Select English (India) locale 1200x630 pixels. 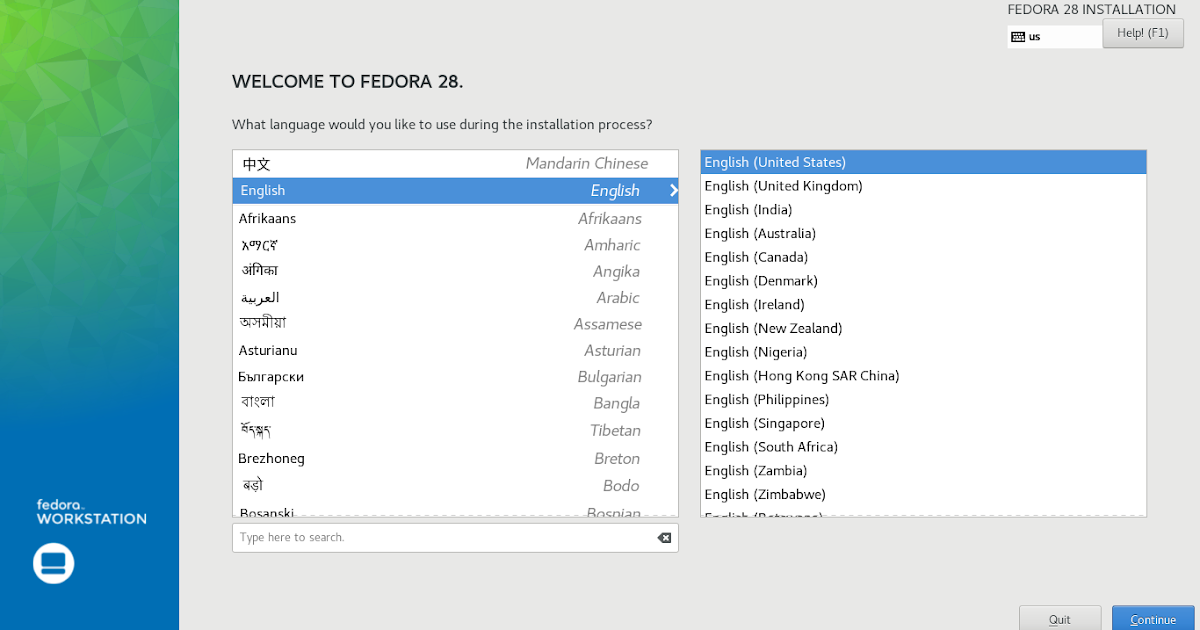[x=923, y=210]
